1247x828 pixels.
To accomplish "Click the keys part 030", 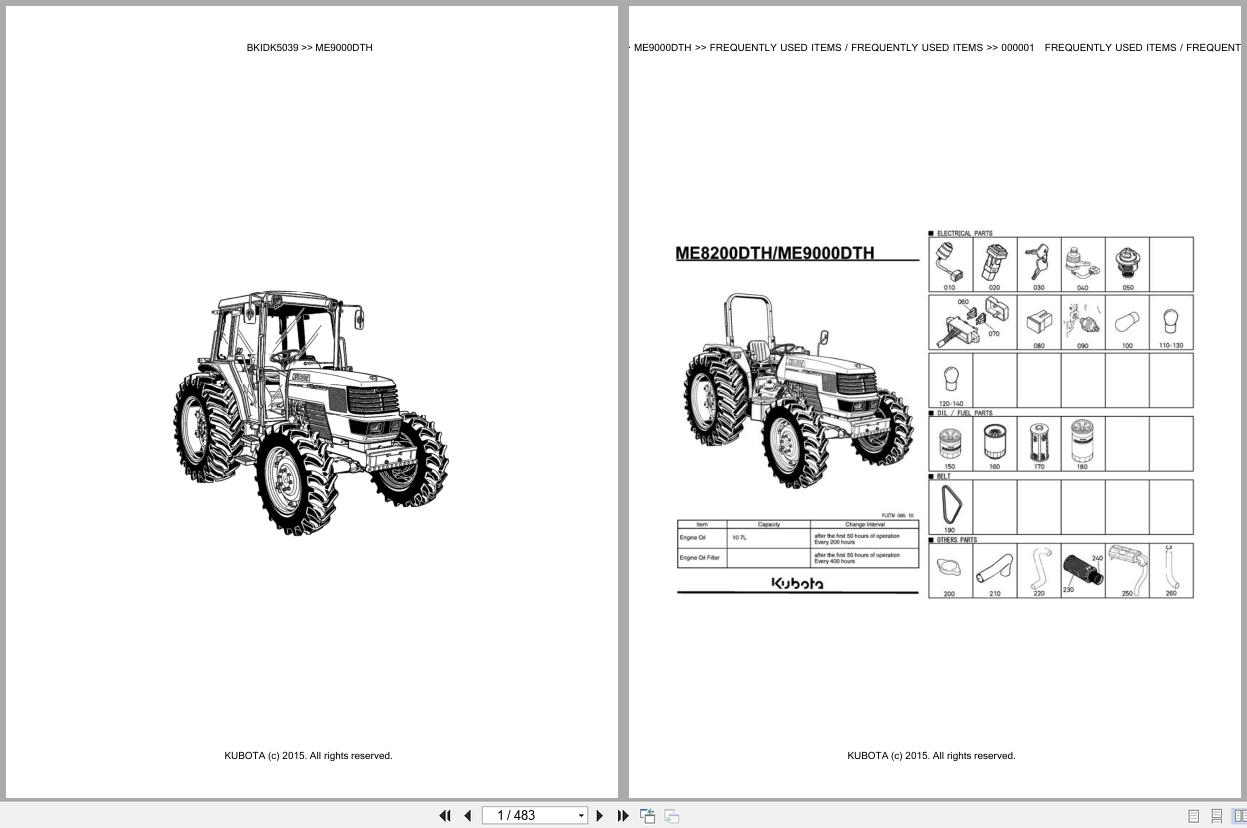I will tap(1039, 264).
